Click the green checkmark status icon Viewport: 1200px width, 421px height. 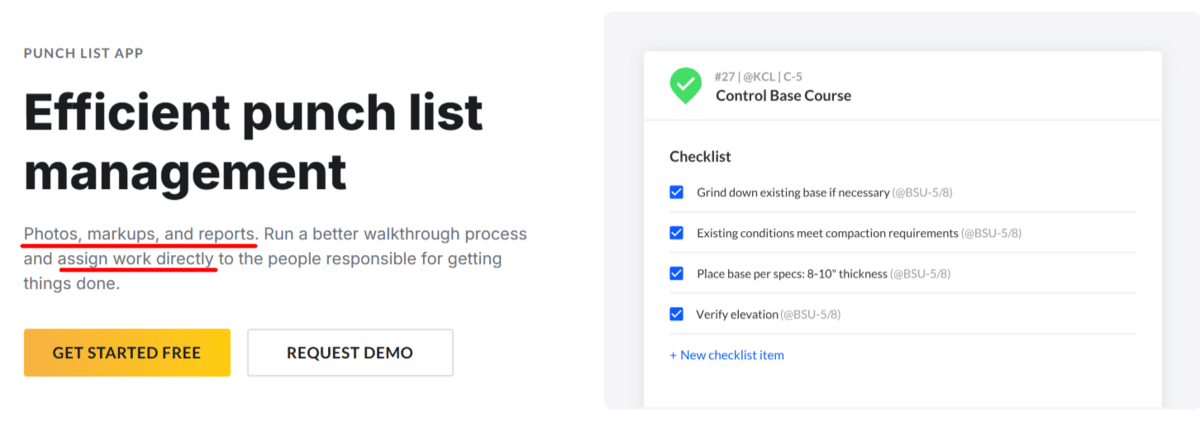[685, 86]
